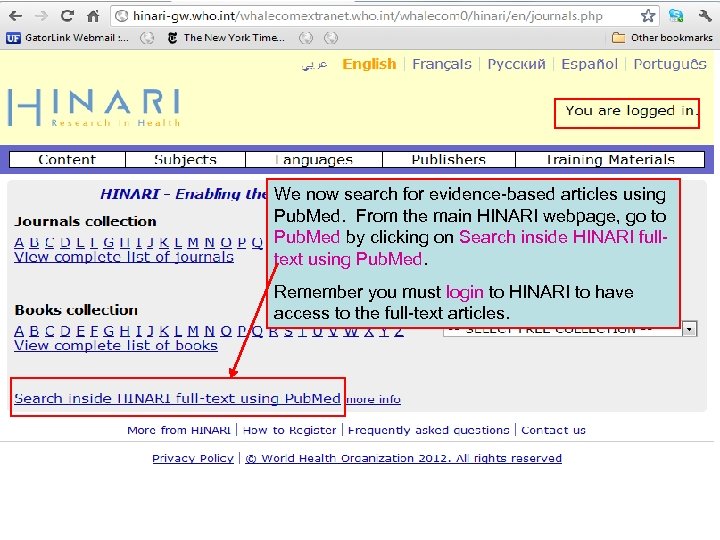The height and width of the screenshot is (540, 720).
Task: Open books starting with letter W
Action: click(351, 331)
